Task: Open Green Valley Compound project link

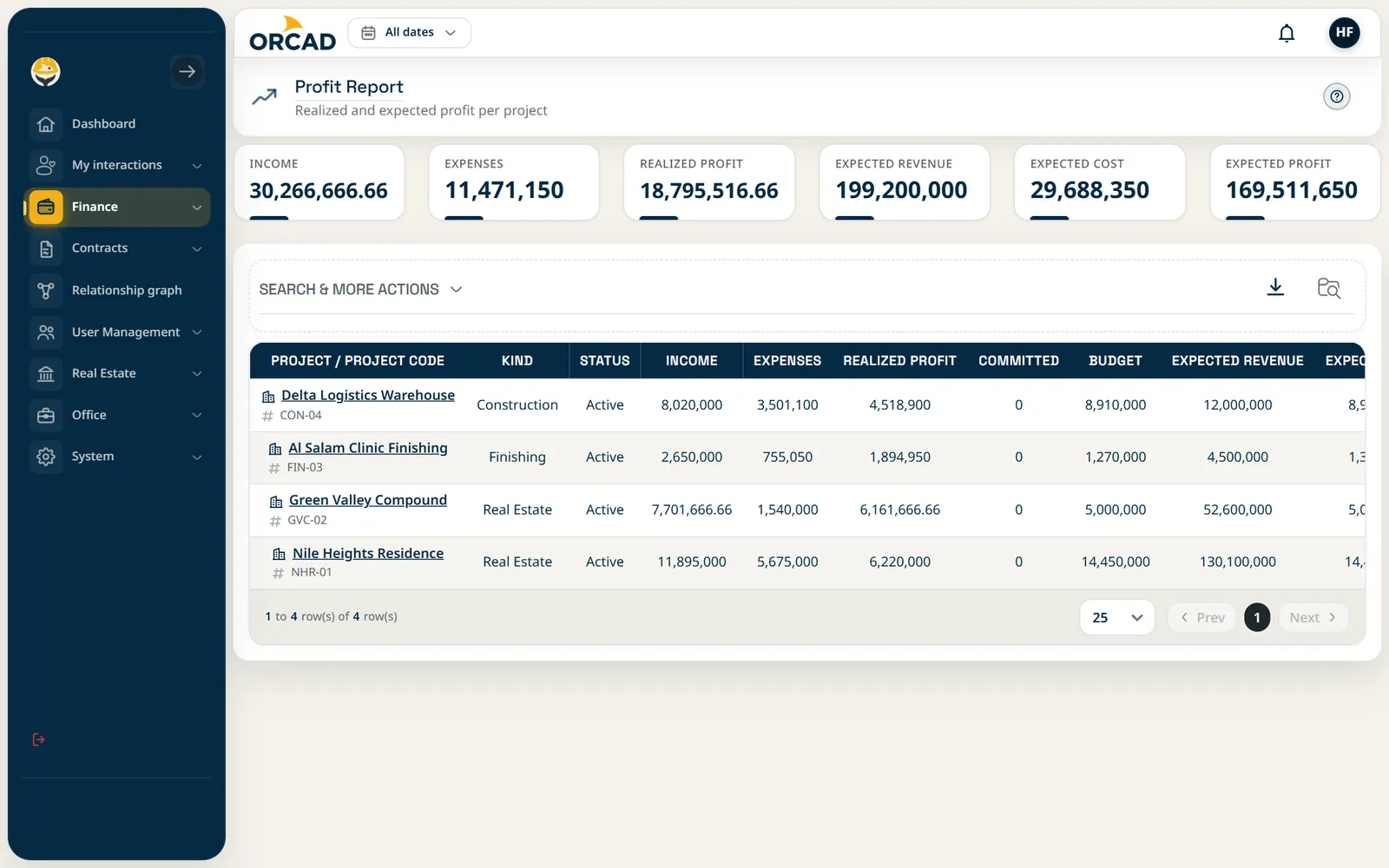Action: pyautogui.click(x=368, y=500)
